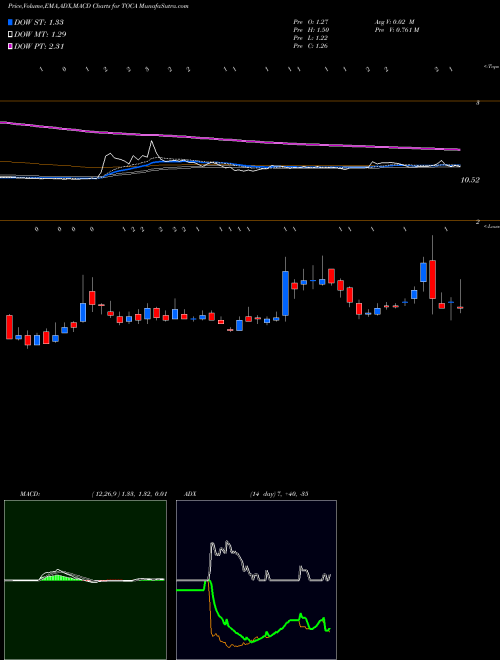Click the 'Pre O: 1.27' value
Image resolution: width=500 pixels, height=660 pixels.
(311, 22)
